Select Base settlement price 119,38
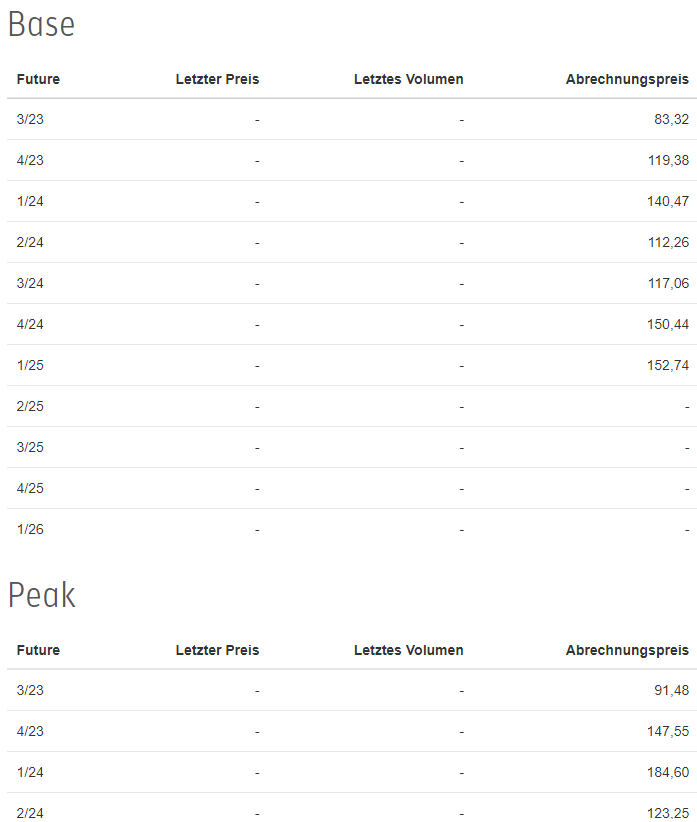This screenshot has width=697, height=822. tap(668, 160)
